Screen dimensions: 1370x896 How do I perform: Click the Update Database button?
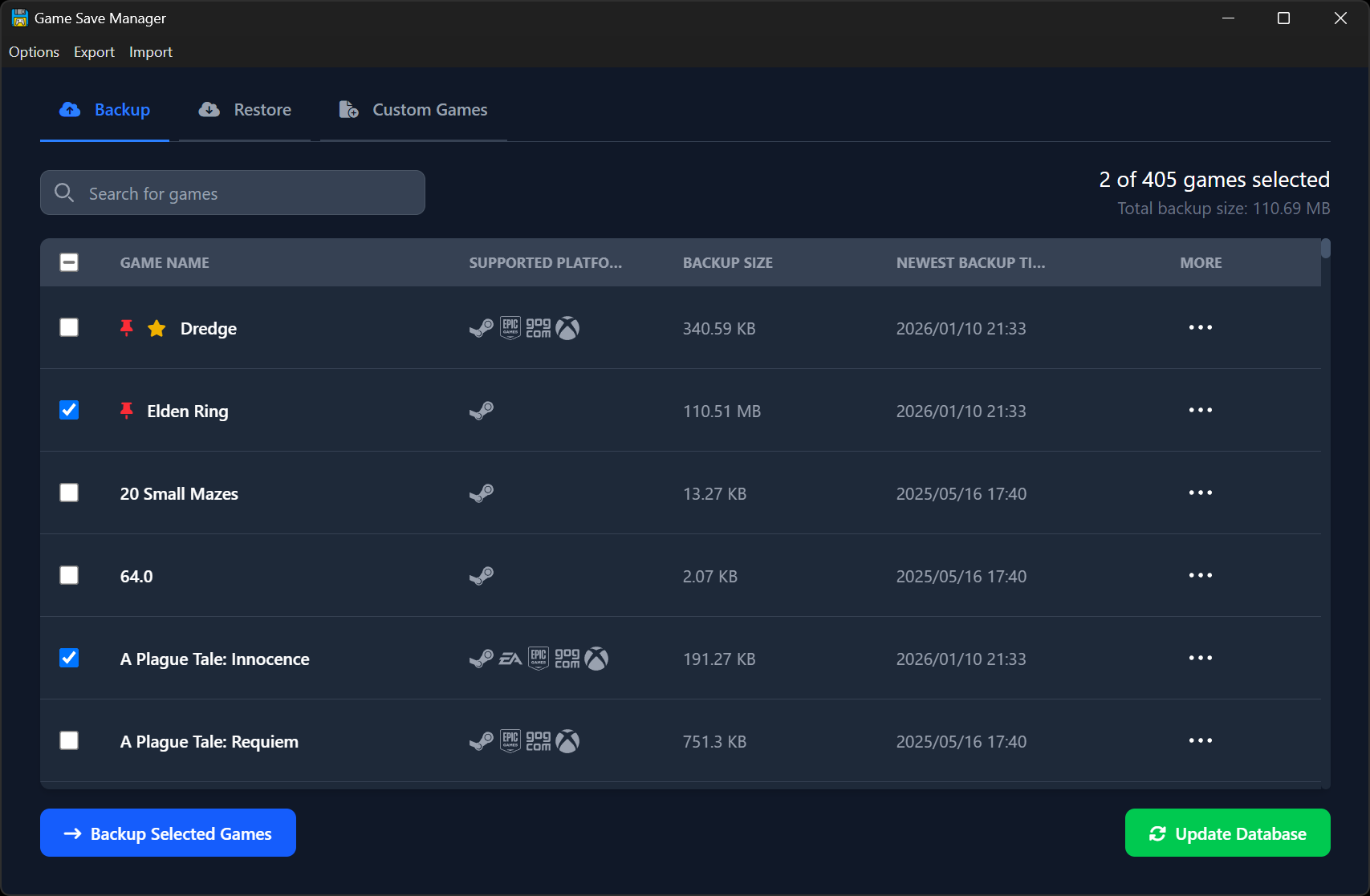[1227, 833]
